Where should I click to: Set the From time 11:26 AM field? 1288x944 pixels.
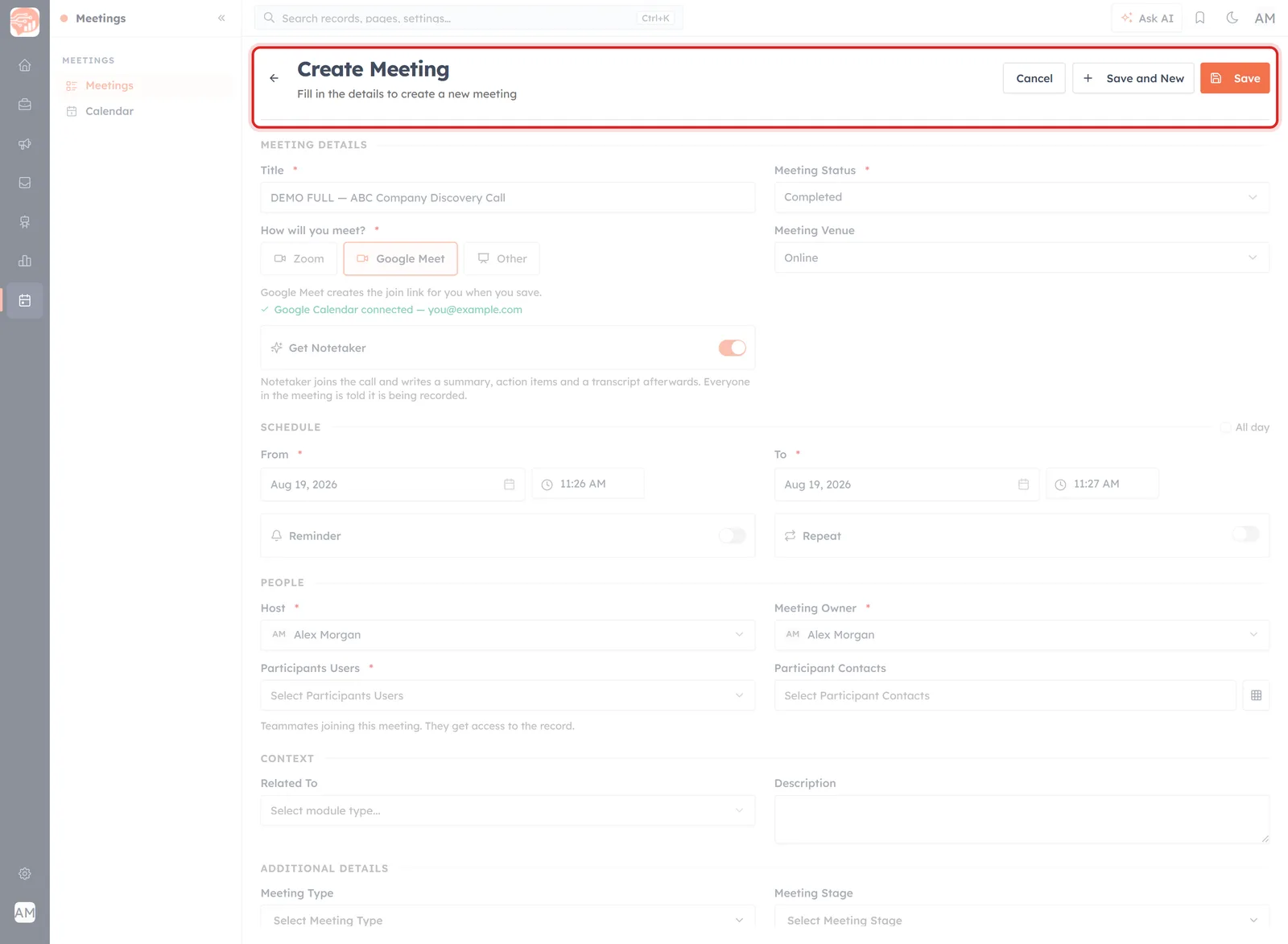[588, 484]
